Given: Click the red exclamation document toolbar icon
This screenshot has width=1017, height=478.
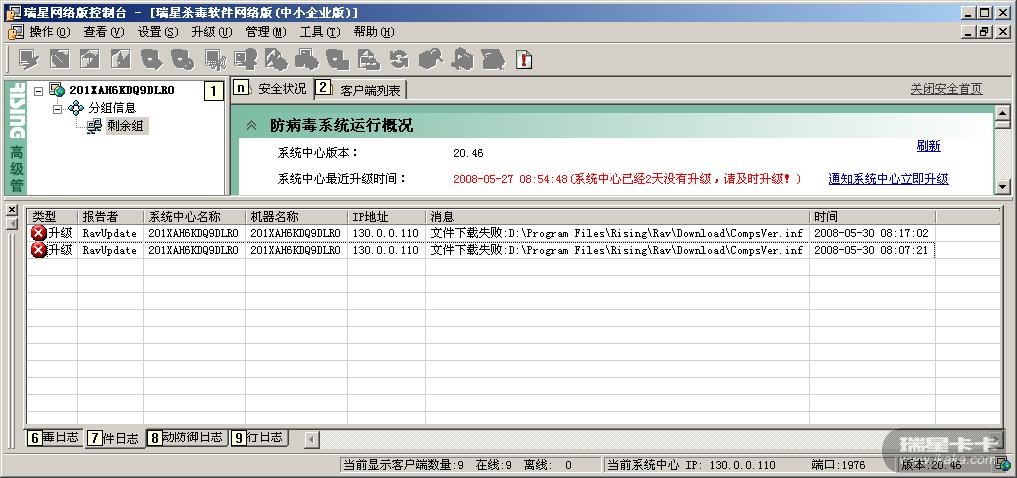Looking at the screenshot, I should [524, 60].
